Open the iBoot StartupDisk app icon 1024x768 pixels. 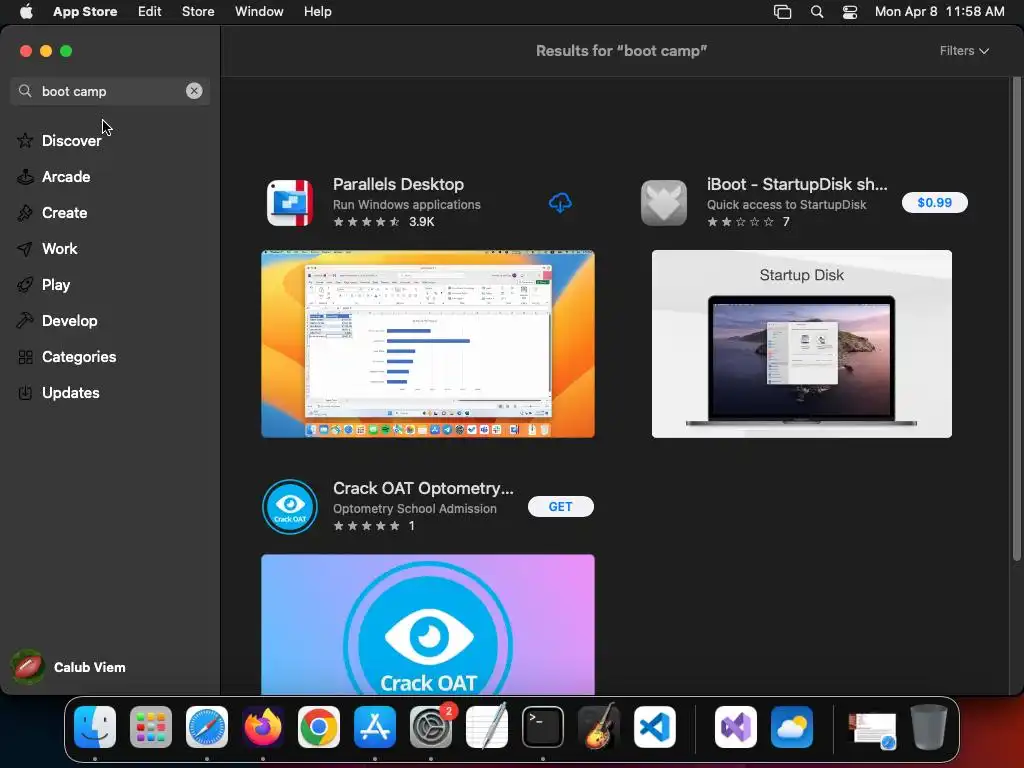point(664,202)
